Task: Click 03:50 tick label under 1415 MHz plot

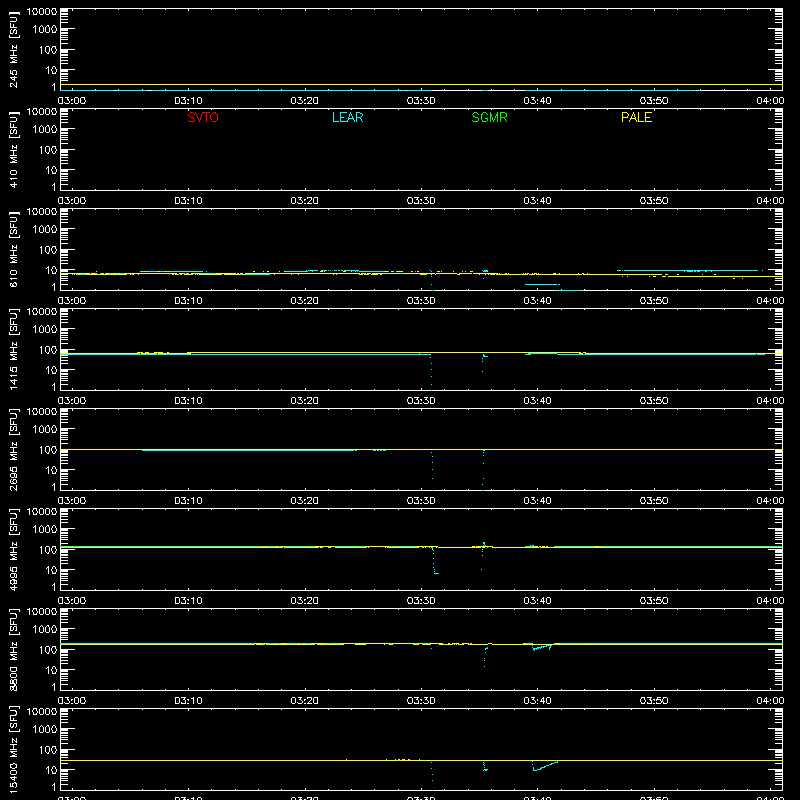Action: click(x=654, y=401)
